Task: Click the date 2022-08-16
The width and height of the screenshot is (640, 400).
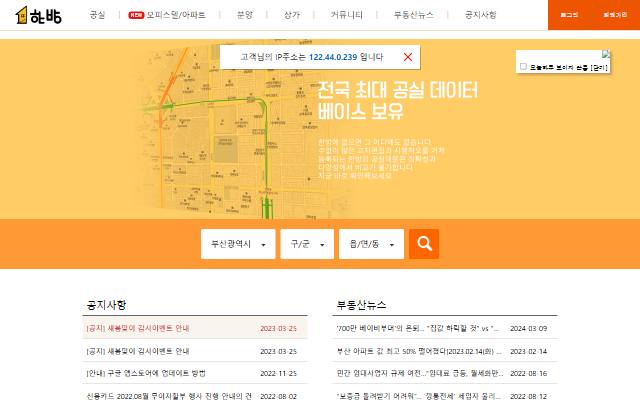Action: tap(528, 373)
